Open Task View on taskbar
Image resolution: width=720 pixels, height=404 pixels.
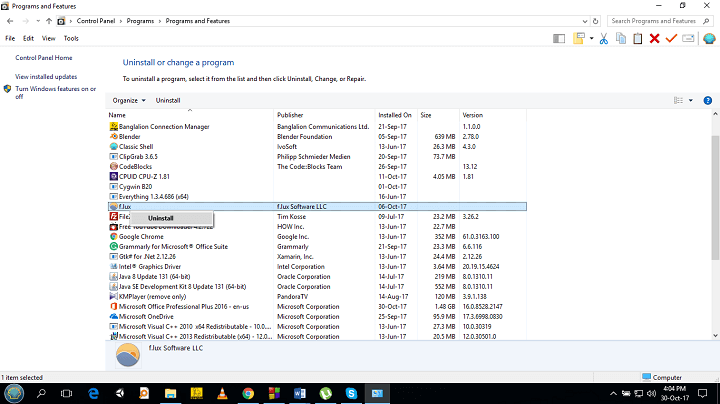pyautogui.click(x=67, y=393)
